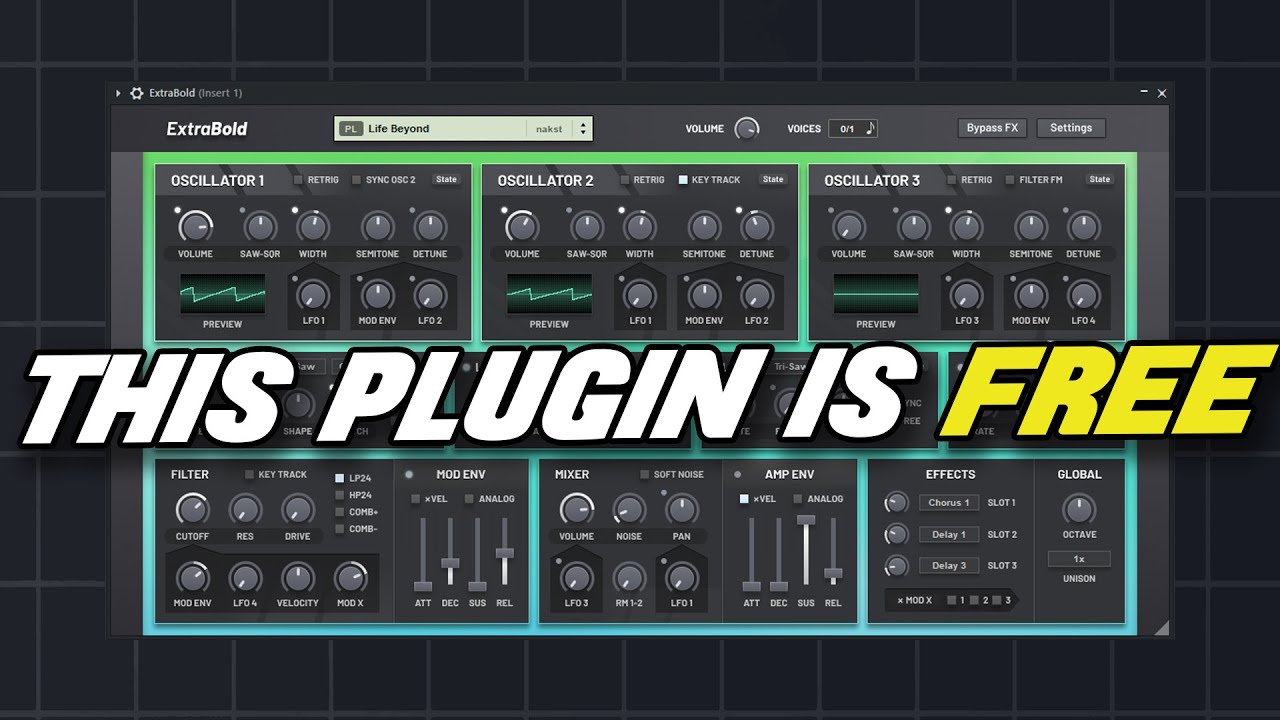Expand the plugin window menu arrow
1280x720 pixels.
[118, 93]
